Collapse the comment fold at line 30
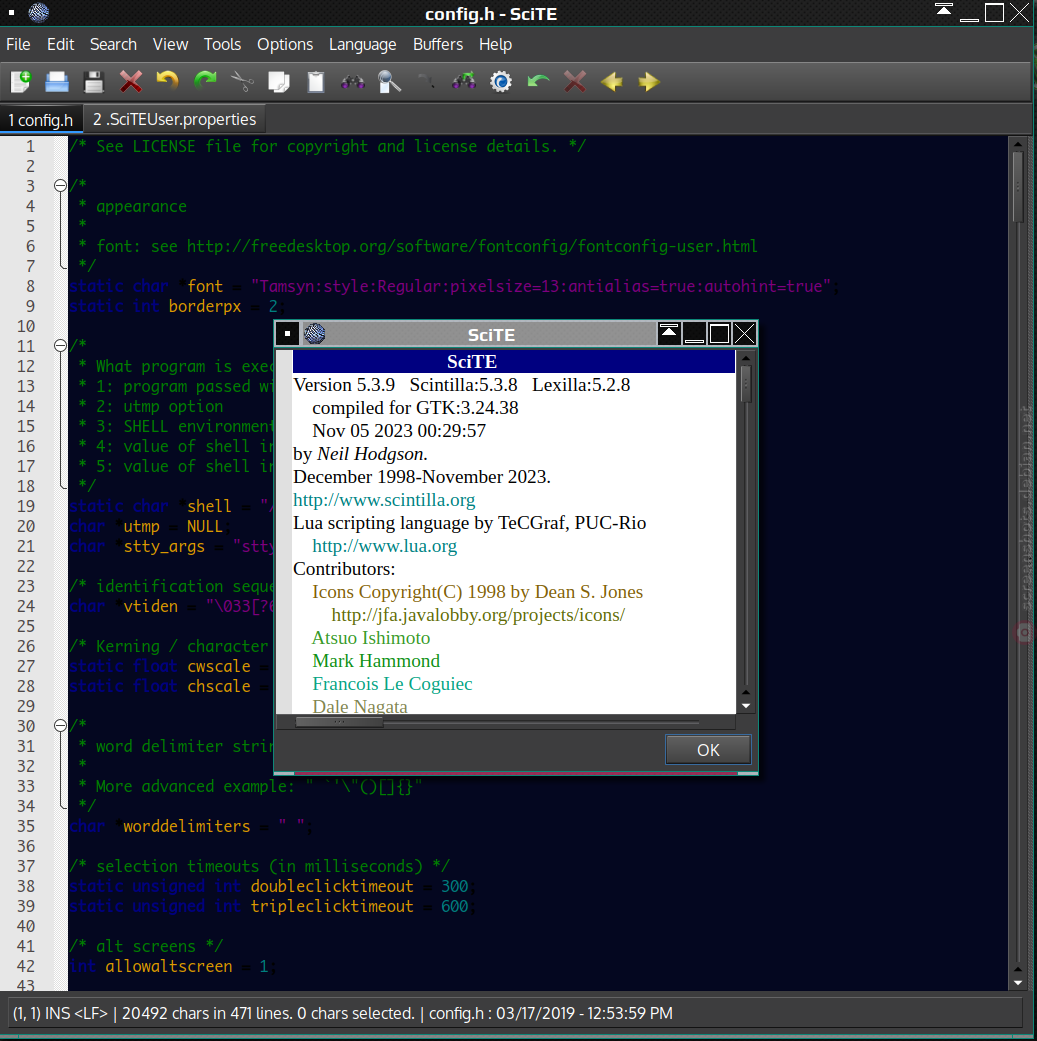Screen dimensions: 1037x1041 point(60,726)
